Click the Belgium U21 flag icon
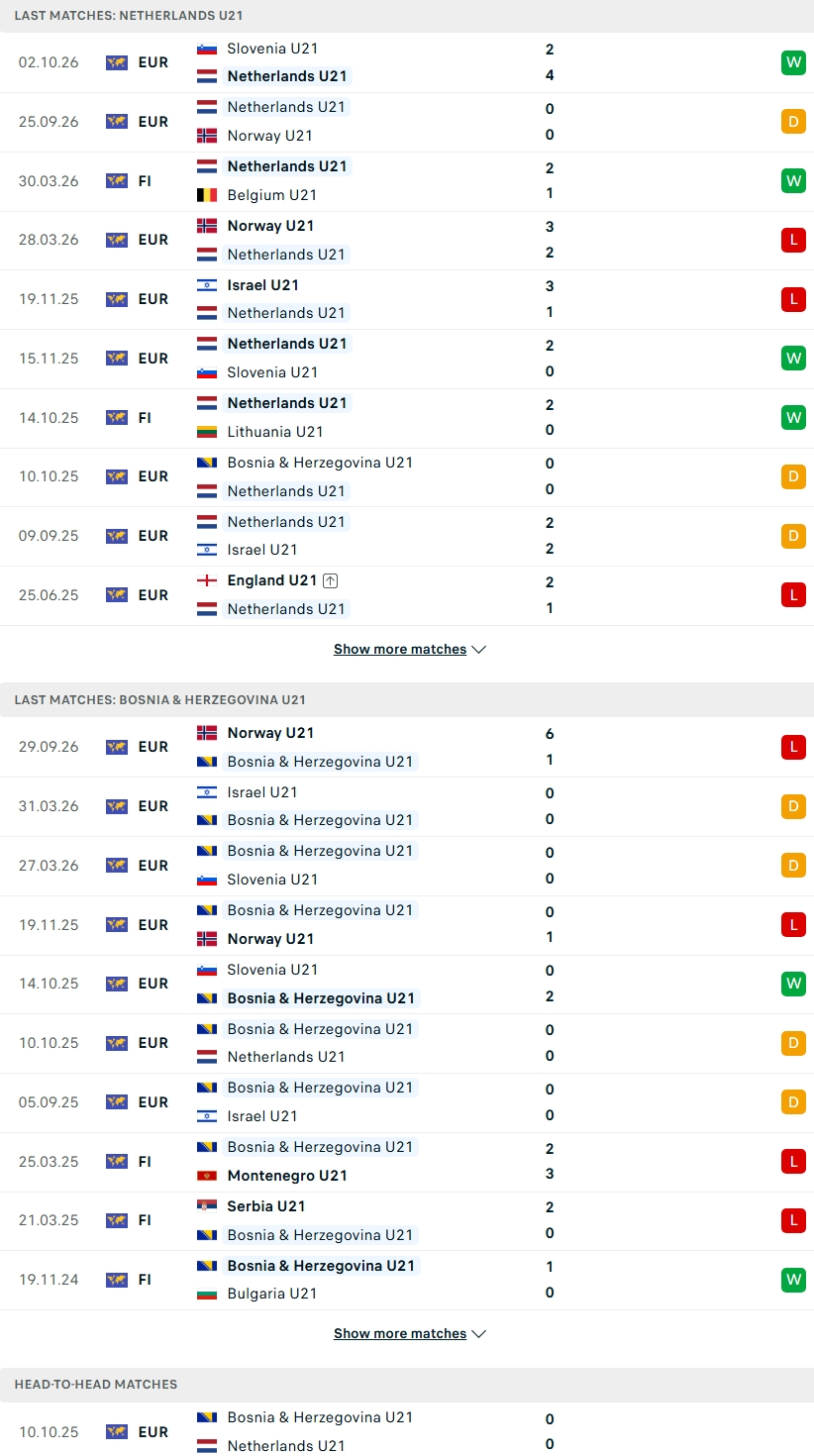The height and width of the screenshot is (1456, 814). [x=207, y=195]
